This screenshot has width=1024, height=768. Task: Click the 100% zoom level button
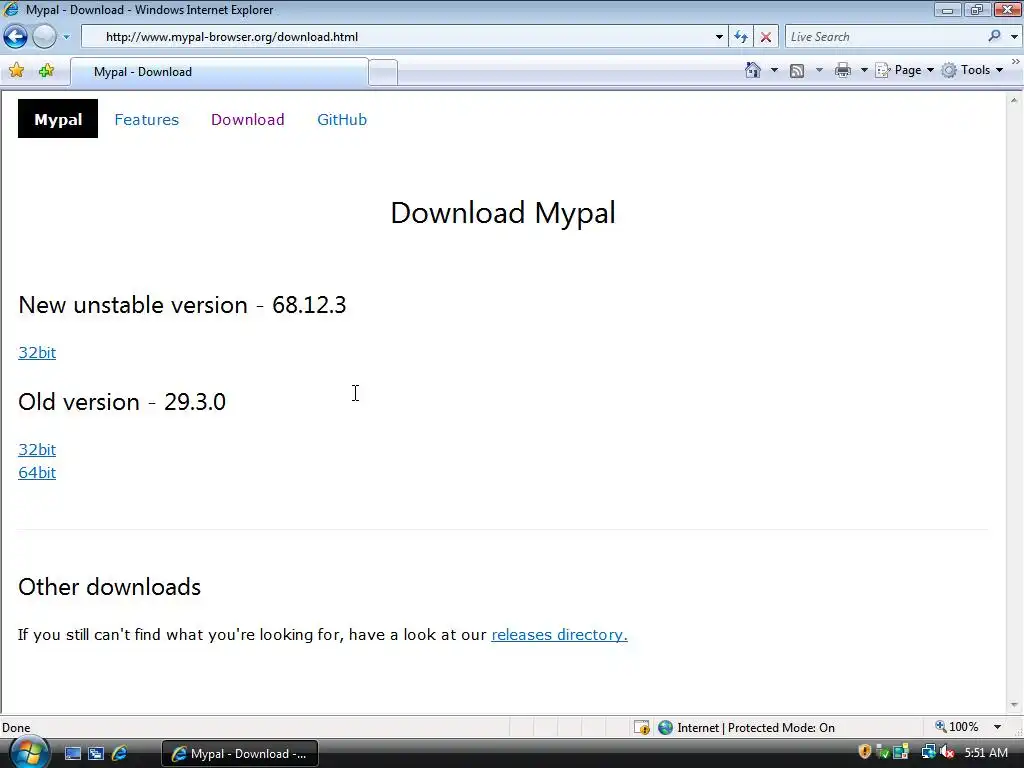pos(957,727)
